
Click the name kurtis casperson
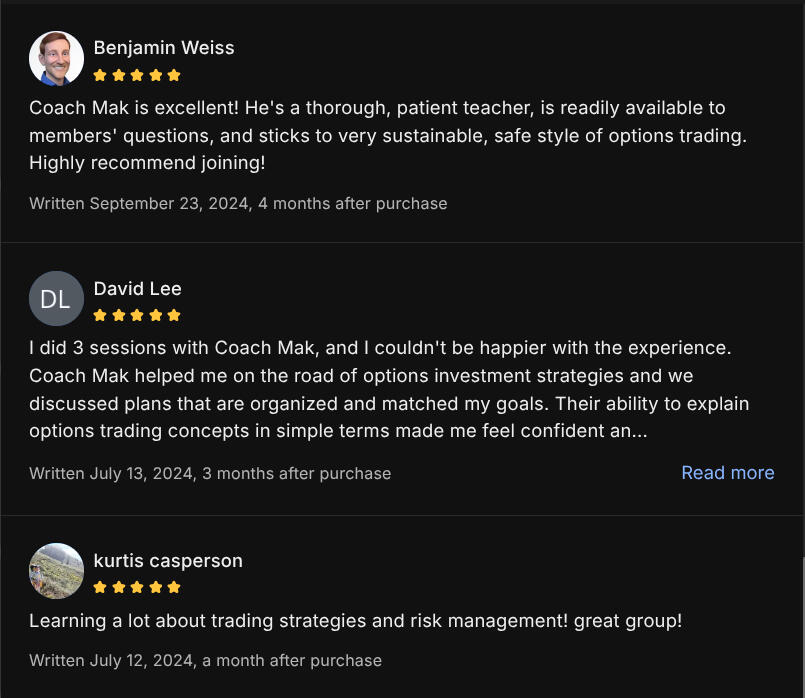[x=168, y=560]
